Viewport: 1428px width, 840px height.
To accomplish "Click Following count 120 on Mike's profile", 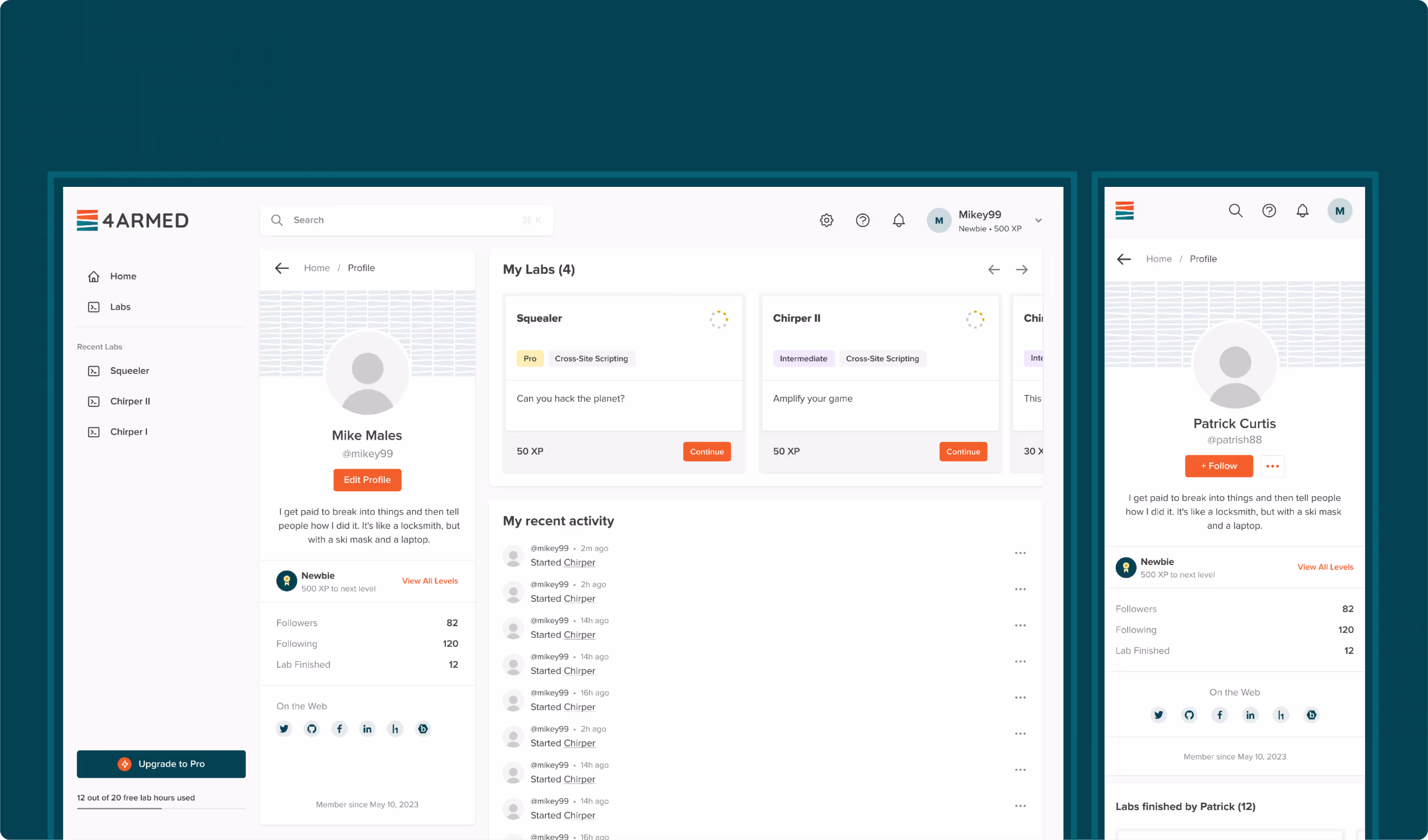I will coord(450,644).
